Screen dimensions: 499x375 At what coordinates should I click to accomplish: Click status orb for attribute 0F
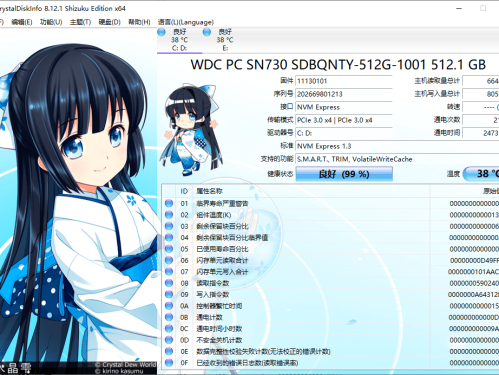click(x=169, y=363)
